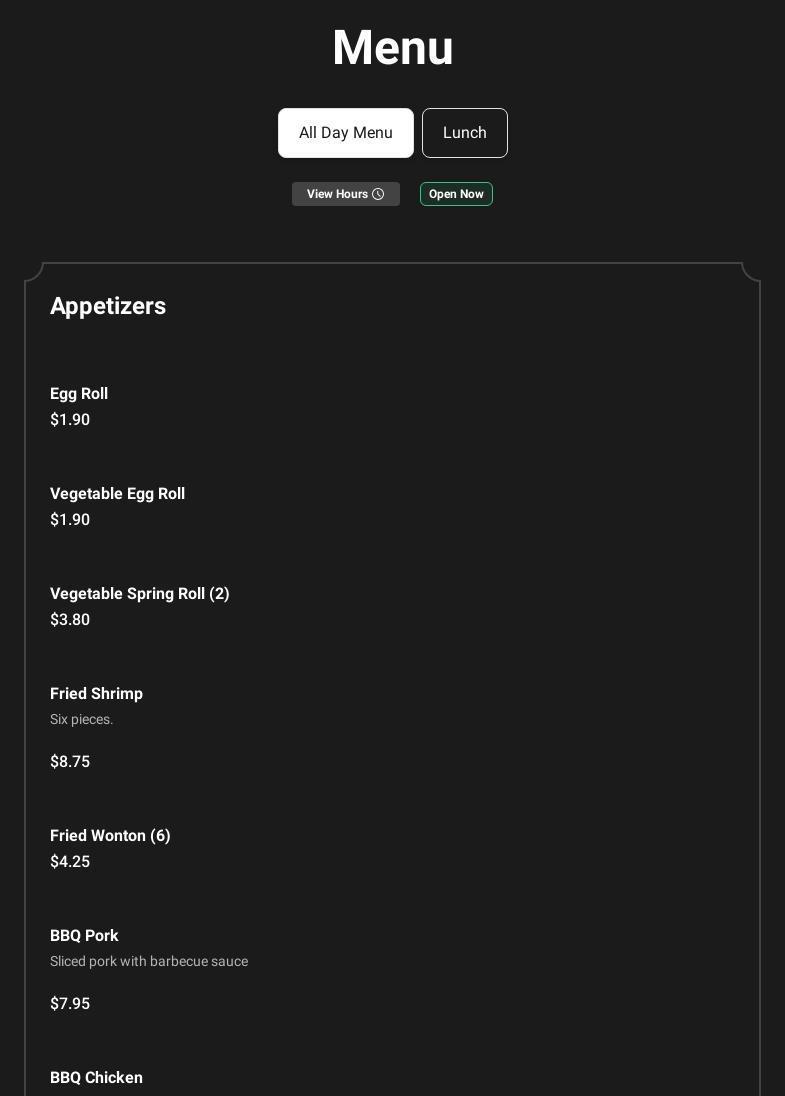Click the clock icon in View Hours

click(378, 194)
